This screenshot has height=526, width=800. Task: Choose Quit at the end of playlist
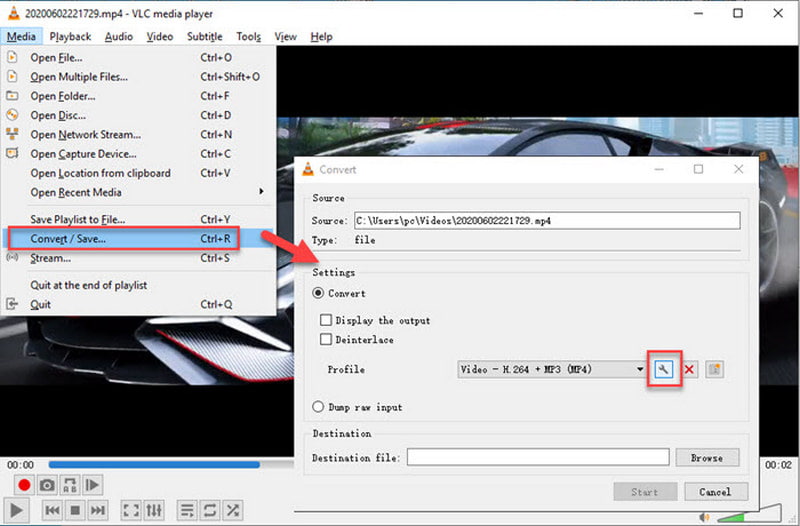(x=138, y=285)
